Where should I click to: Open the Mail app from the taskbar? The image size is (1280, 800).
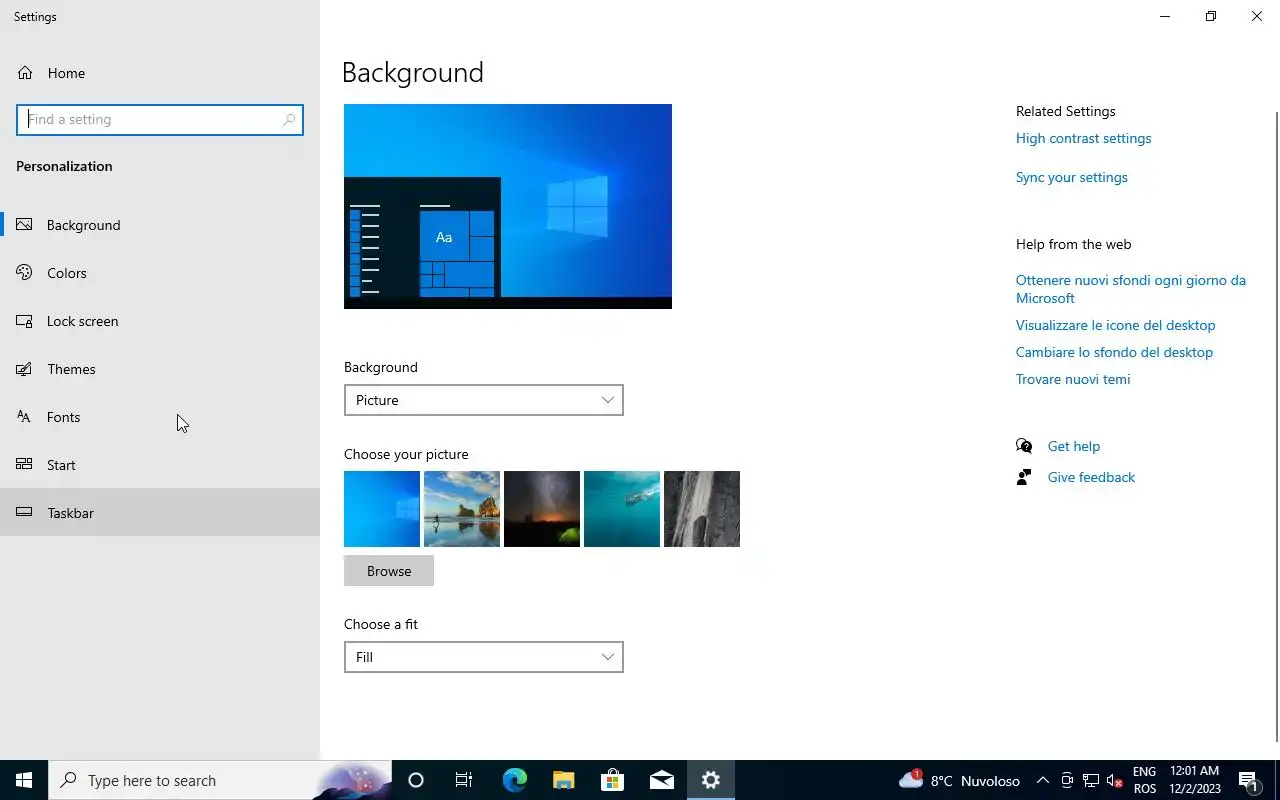pos(661,780)
